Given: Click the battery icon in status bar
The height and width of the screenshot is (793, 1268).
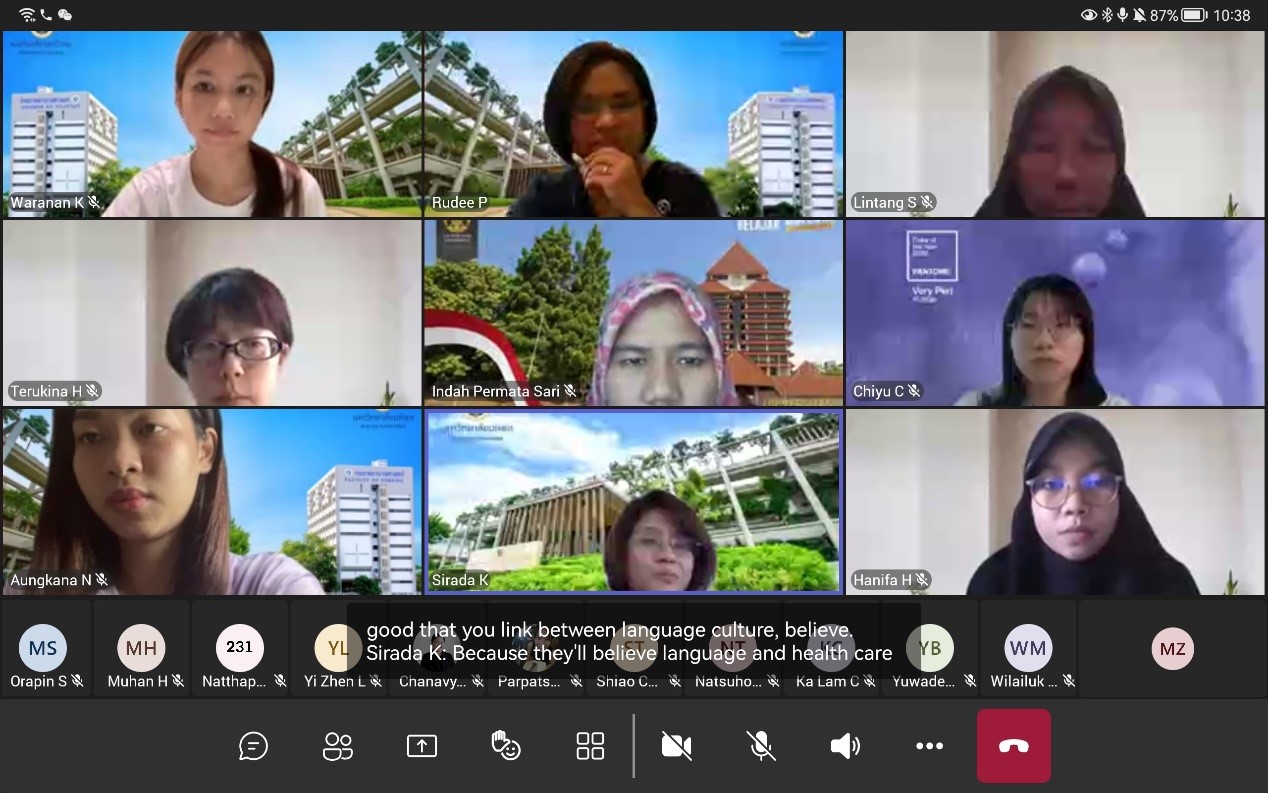Looking at the screenshot, I should (x=1194, y=15).
